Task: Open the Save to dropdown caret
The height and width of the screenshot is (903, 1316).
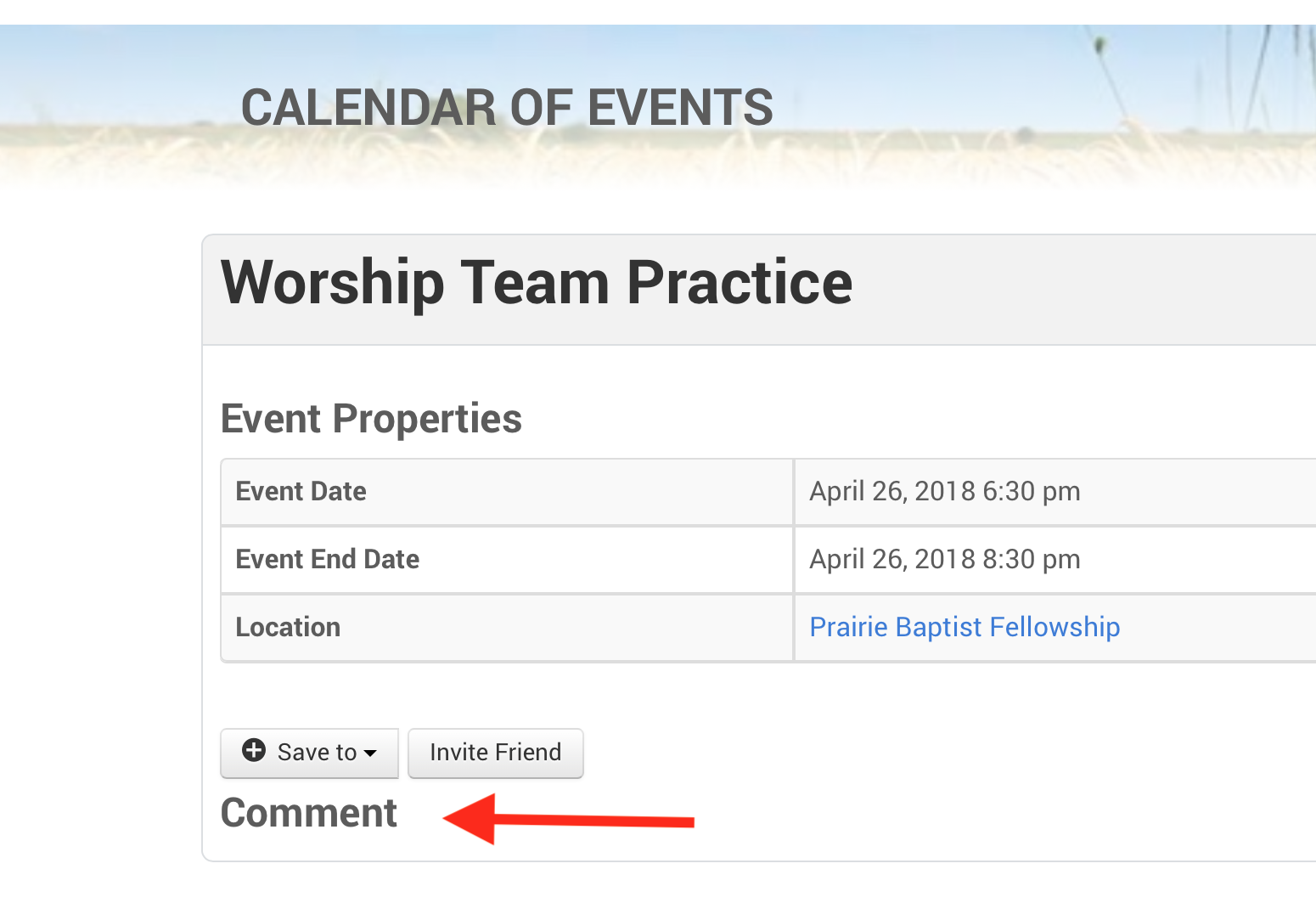Action: (370, 753)
